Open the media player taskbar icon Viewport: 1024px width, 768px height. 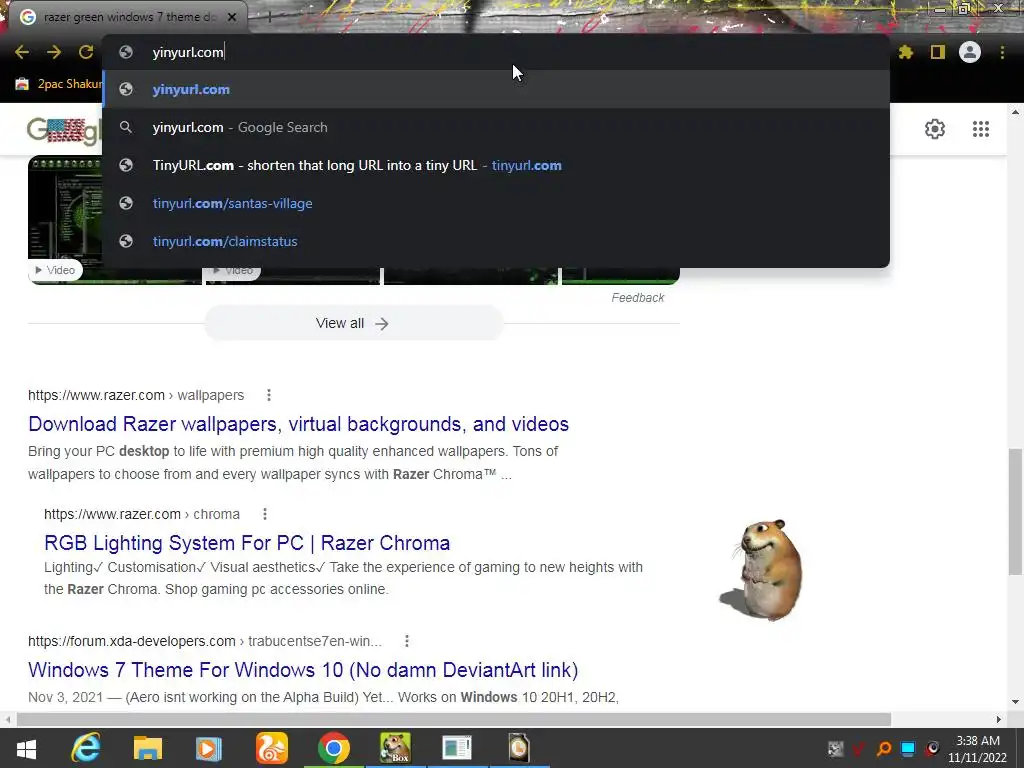(x=209, y=748)
